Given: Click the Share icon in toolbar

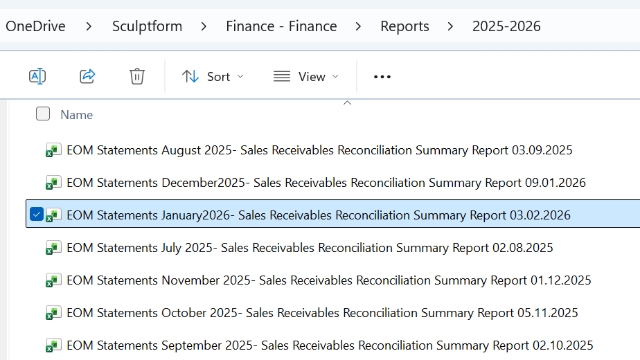Looking at the screenshot, I should [x=87, y=76].
